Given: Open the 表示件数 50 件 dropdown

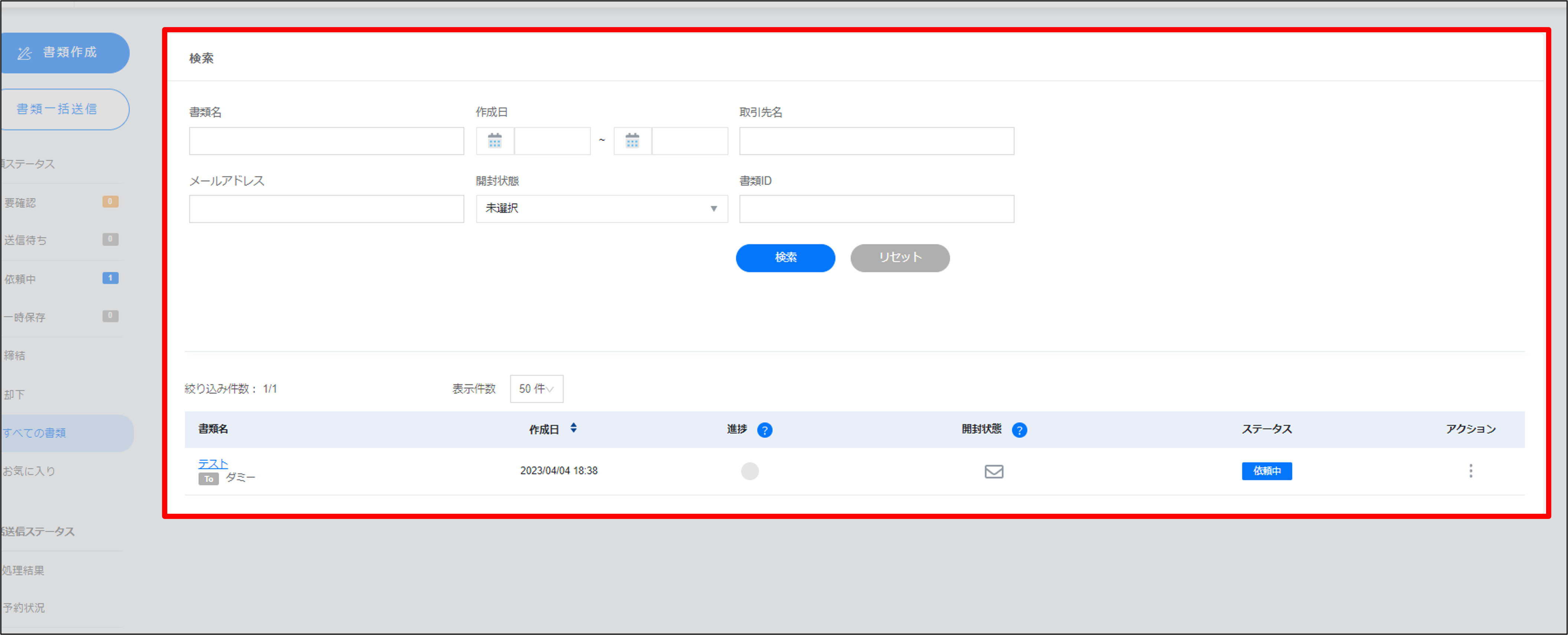Looking at the screenshot, I should tap(536, 388).
